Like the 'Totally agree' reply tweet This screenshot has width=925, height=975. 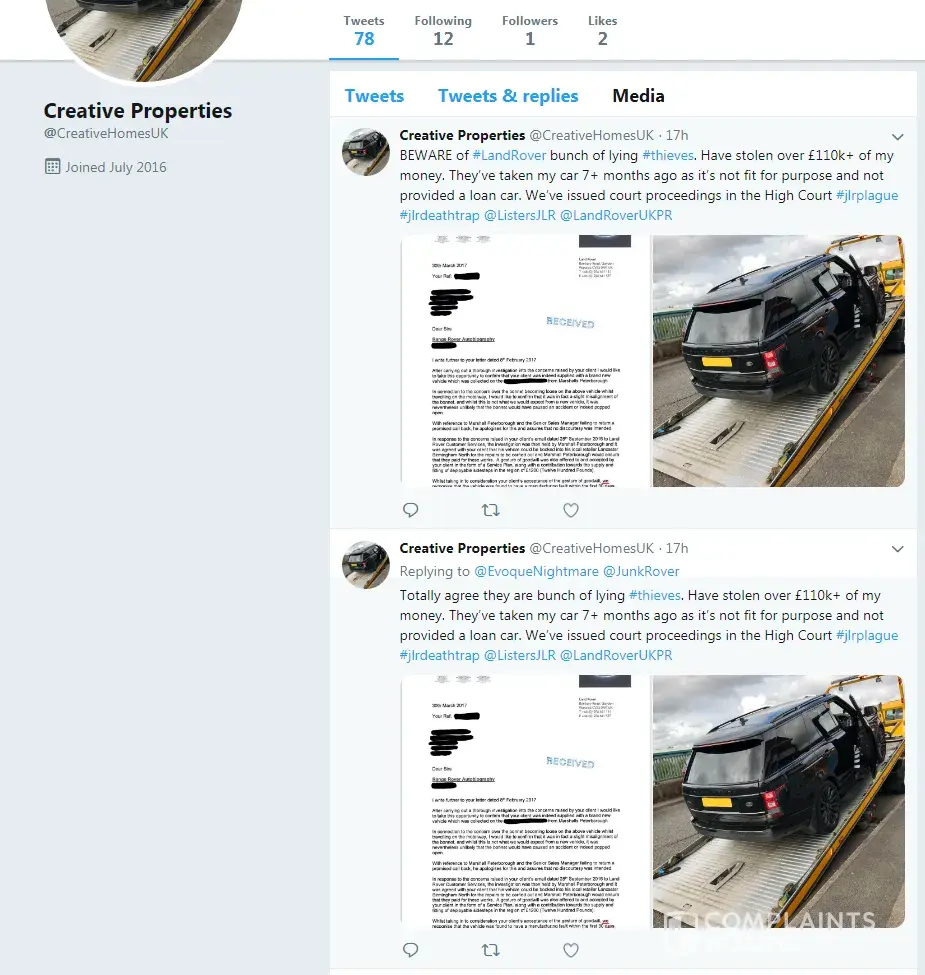(571, 950)
